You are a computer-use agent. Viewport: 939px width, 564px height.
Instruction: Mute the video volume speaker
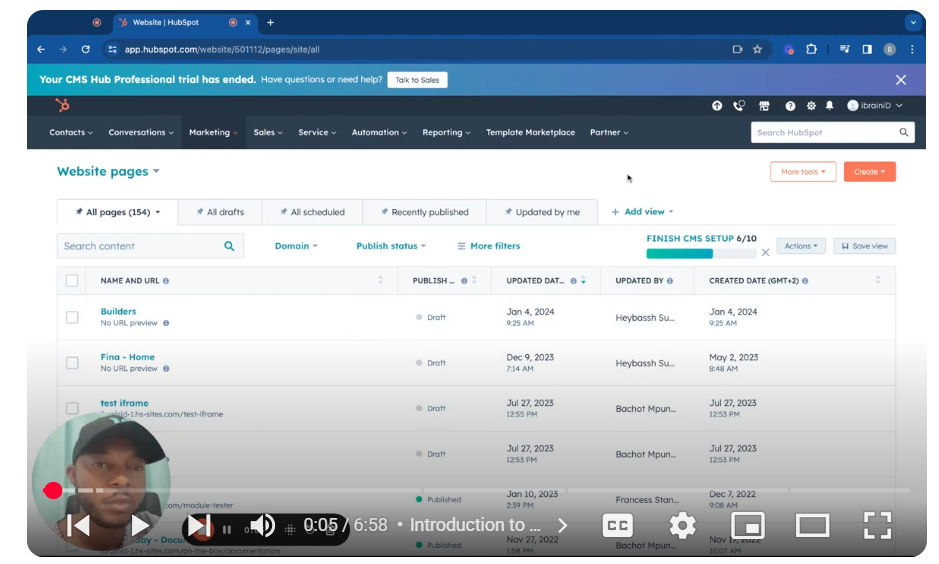pos(262,526)
